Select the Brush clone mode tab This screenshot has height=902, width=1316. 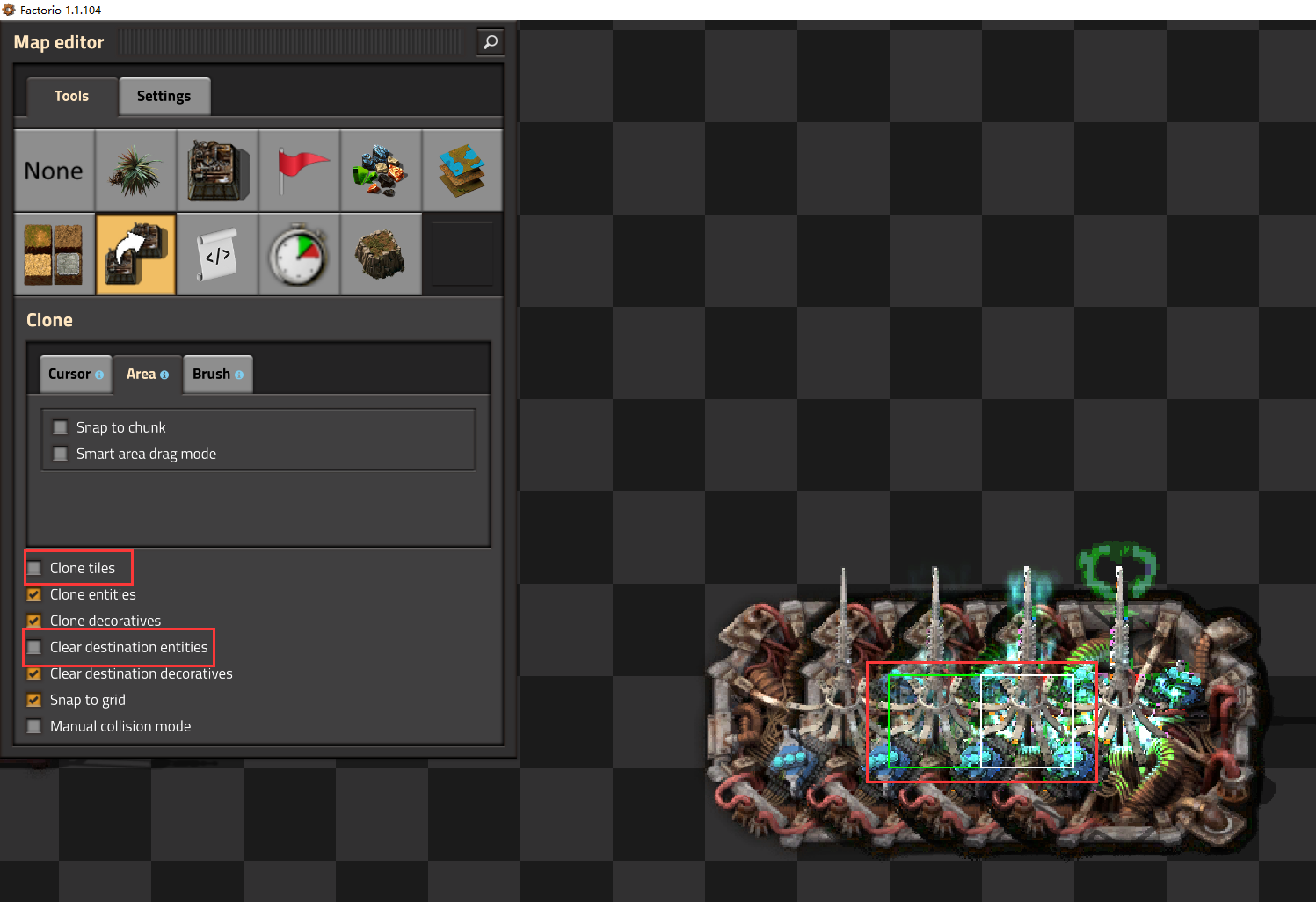[x=218, y=375]
